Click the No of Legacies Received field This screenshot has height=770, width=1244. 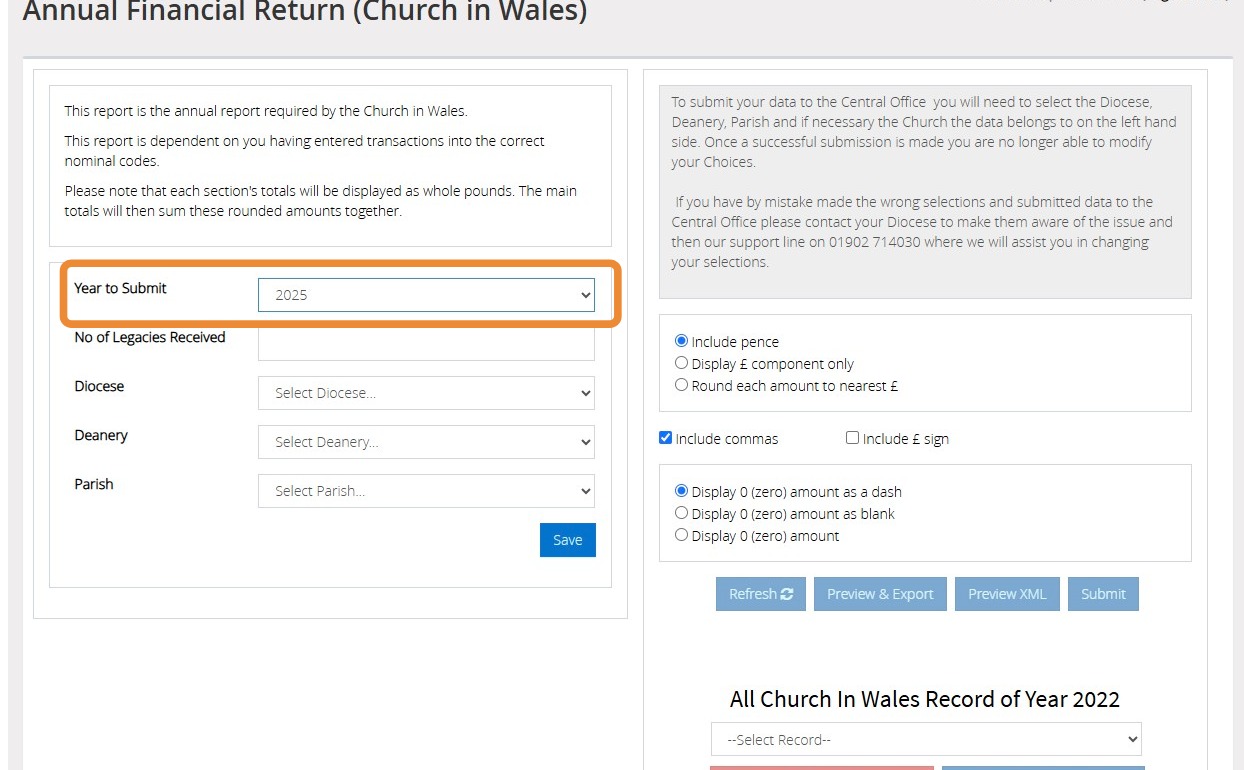426,344
